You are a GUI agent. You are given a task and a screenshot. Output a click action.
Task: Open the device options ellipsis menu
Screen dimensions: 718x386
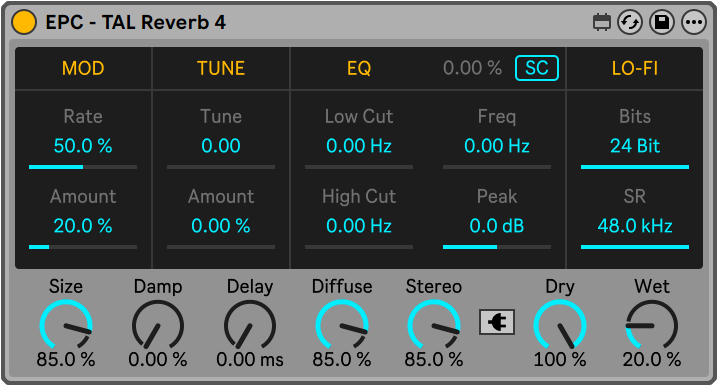pos(694,22)
